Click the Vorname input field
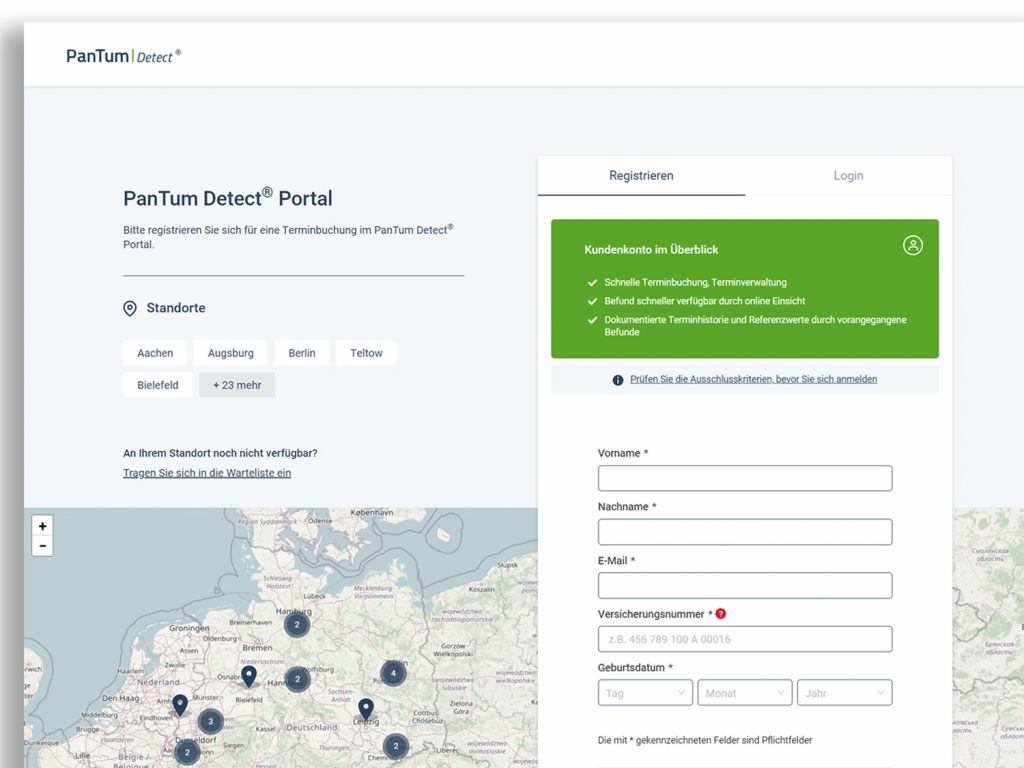 [744, 478]
